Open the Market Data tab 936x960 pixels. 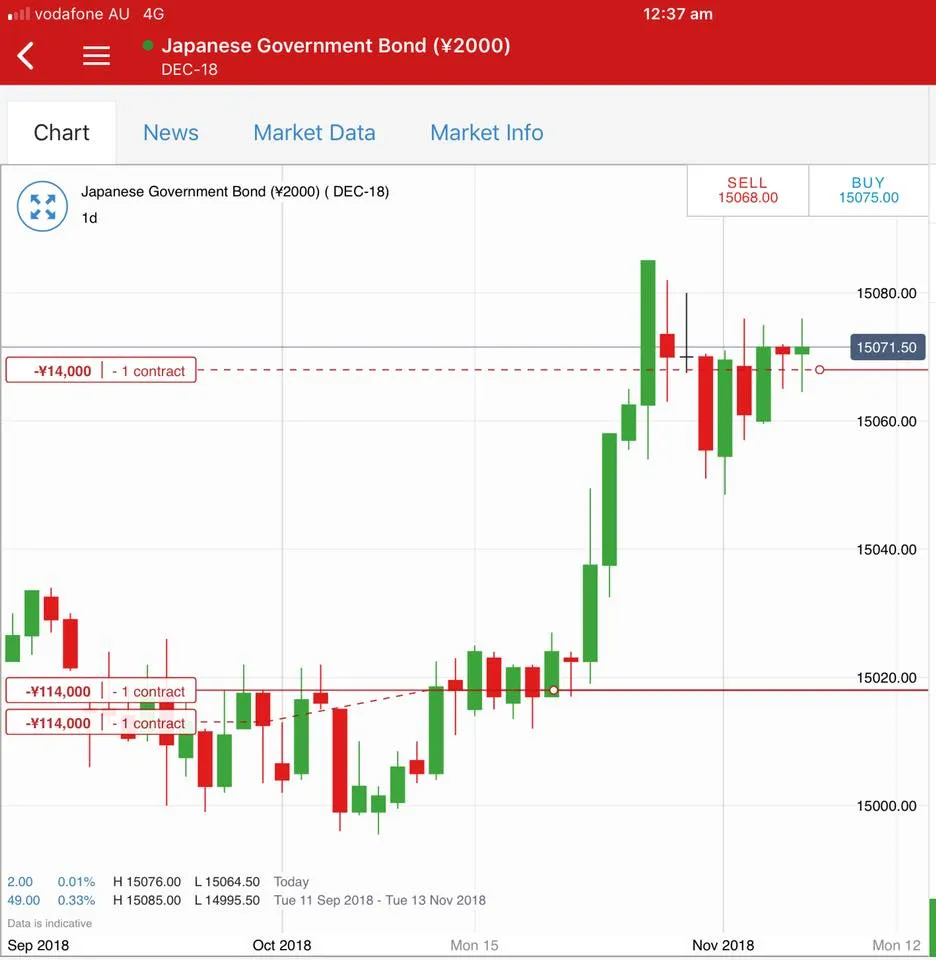pos(314,133)
